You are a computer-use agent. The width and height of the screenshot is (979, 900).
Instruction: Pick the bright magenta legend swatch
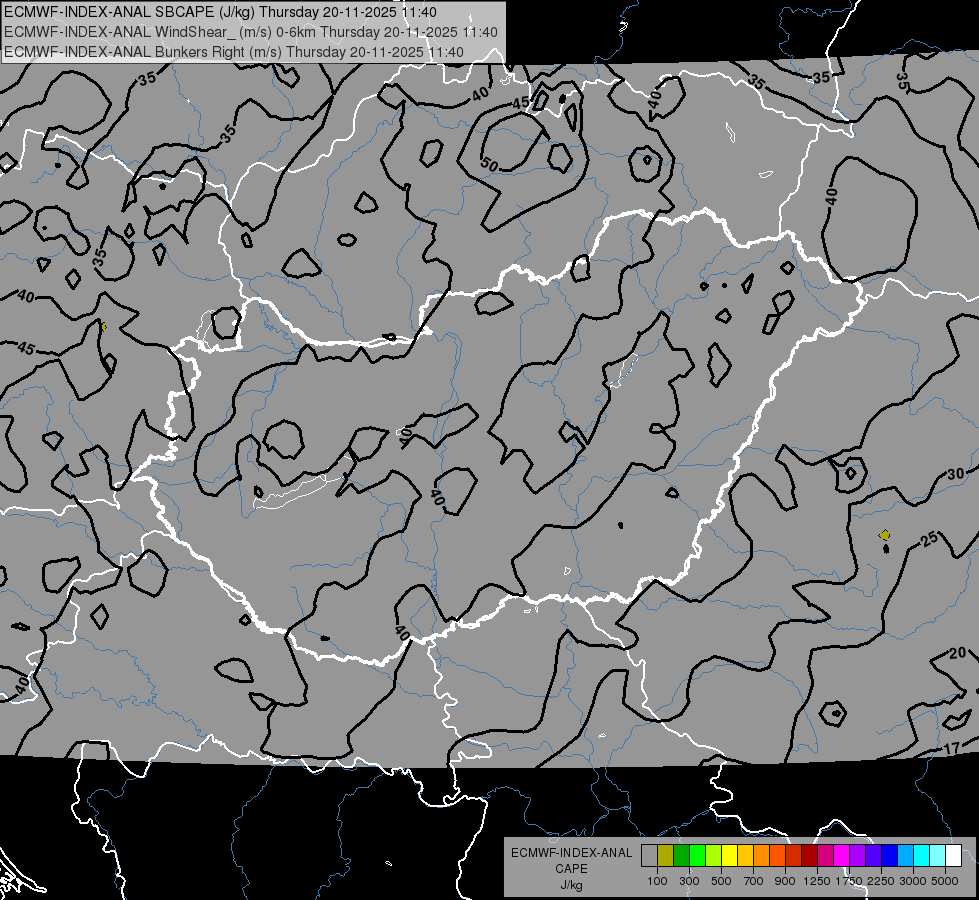842,856
